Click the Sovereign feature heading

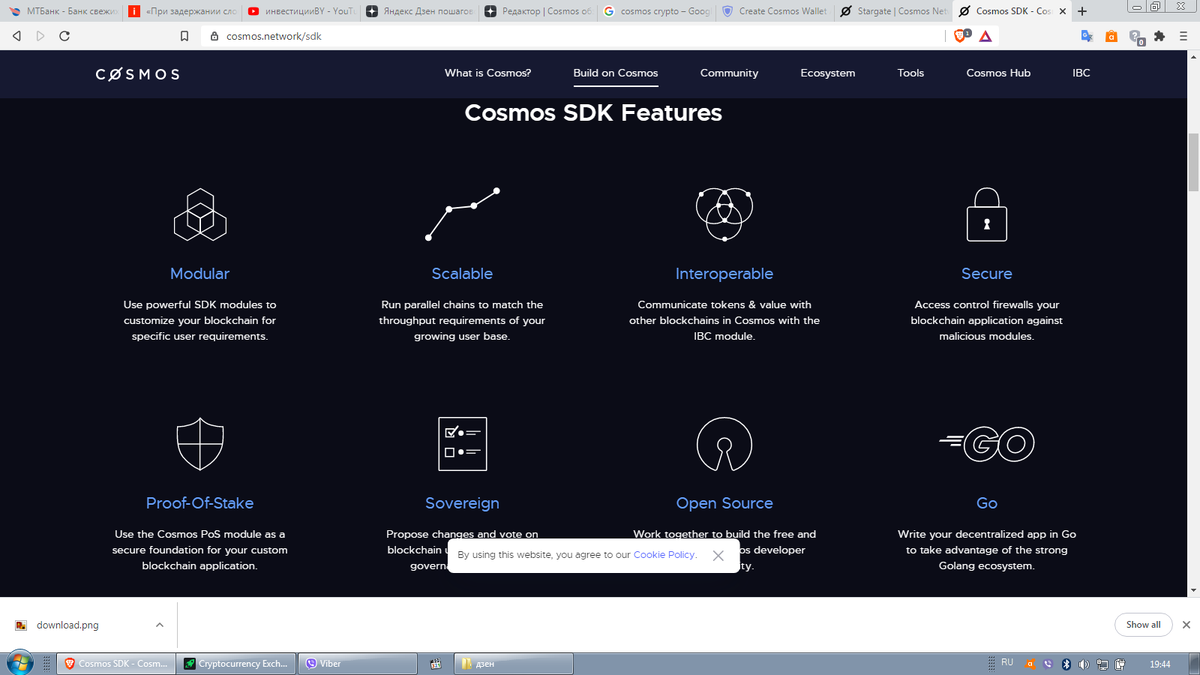pyautogui.click(x=462, y=503)
